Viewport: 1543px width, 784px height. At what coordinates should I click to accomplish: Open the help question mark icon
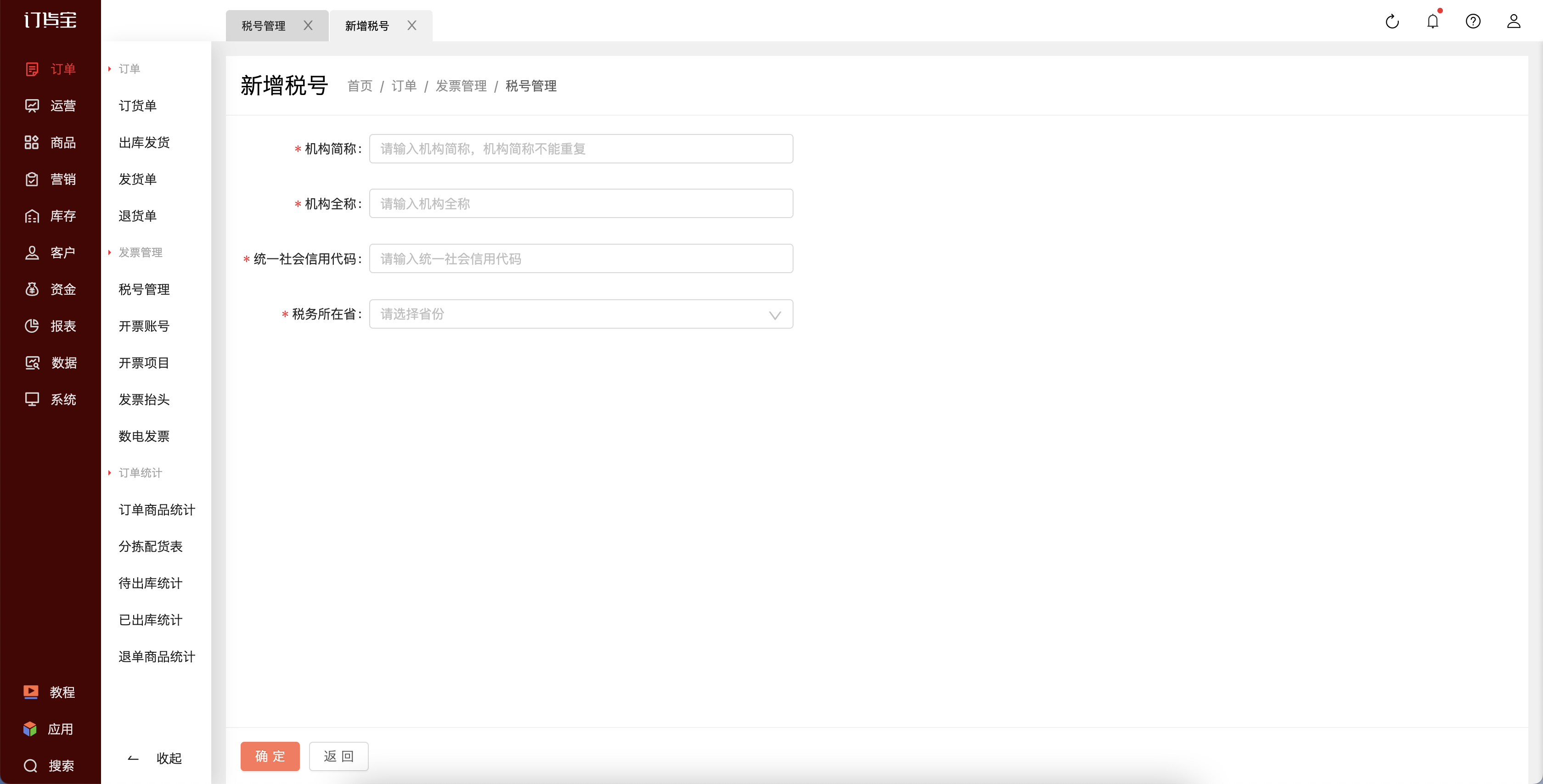[x=1473, y=22]
